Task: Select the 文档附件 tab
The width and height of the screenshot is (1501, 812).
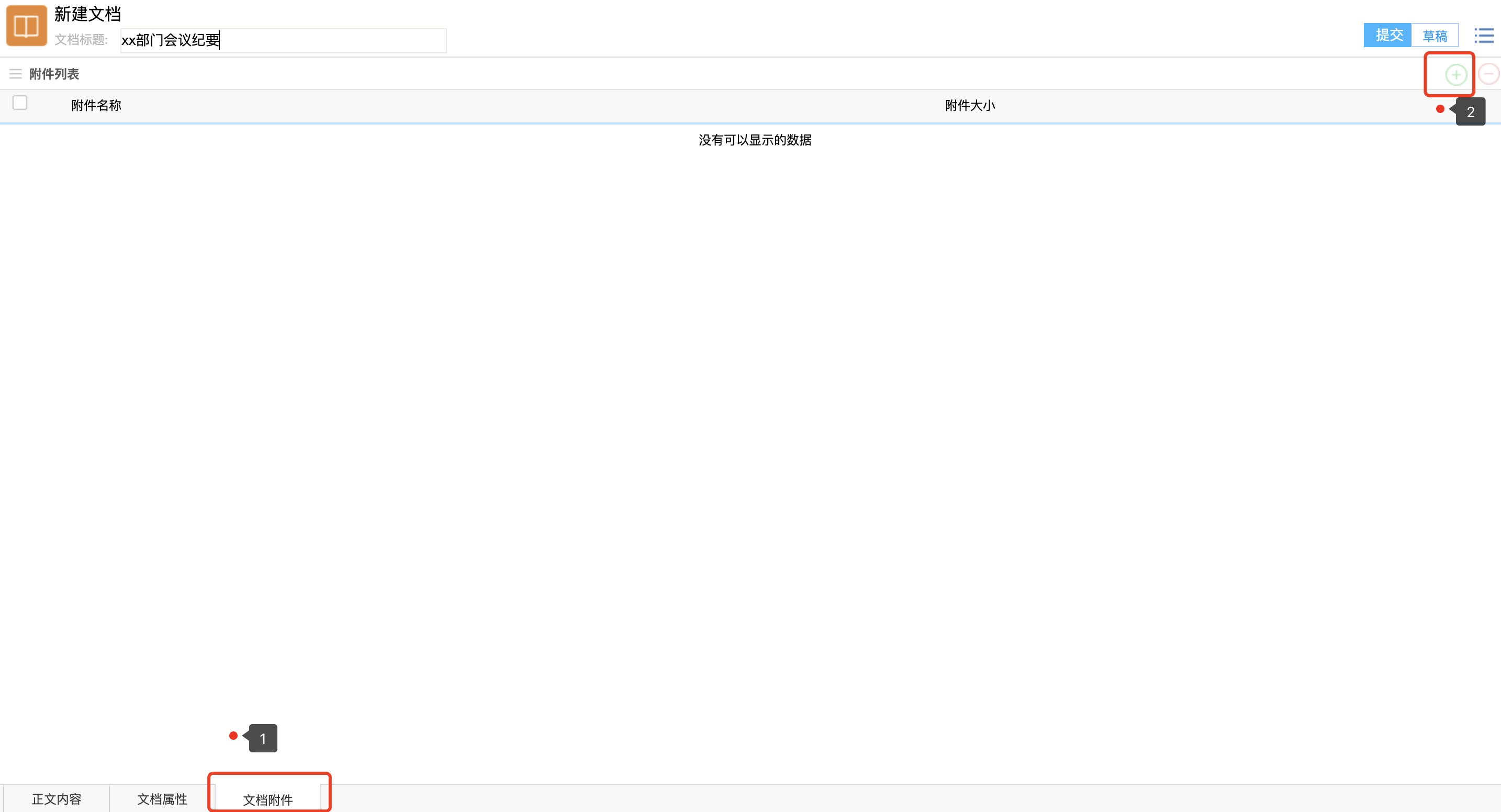Action: tap(268, 799)
